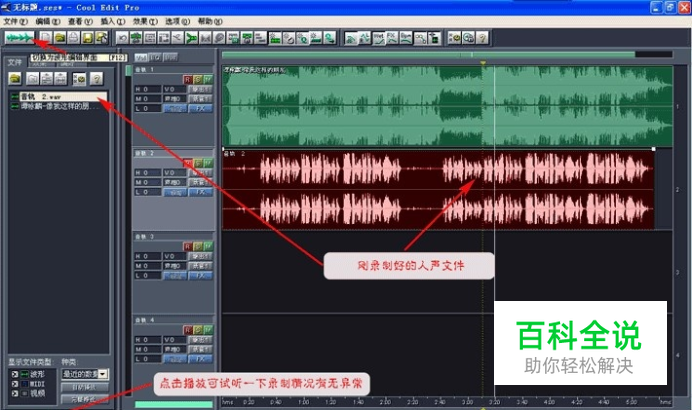Click the 1:00 mark on time ruler

tap(303, 402)
